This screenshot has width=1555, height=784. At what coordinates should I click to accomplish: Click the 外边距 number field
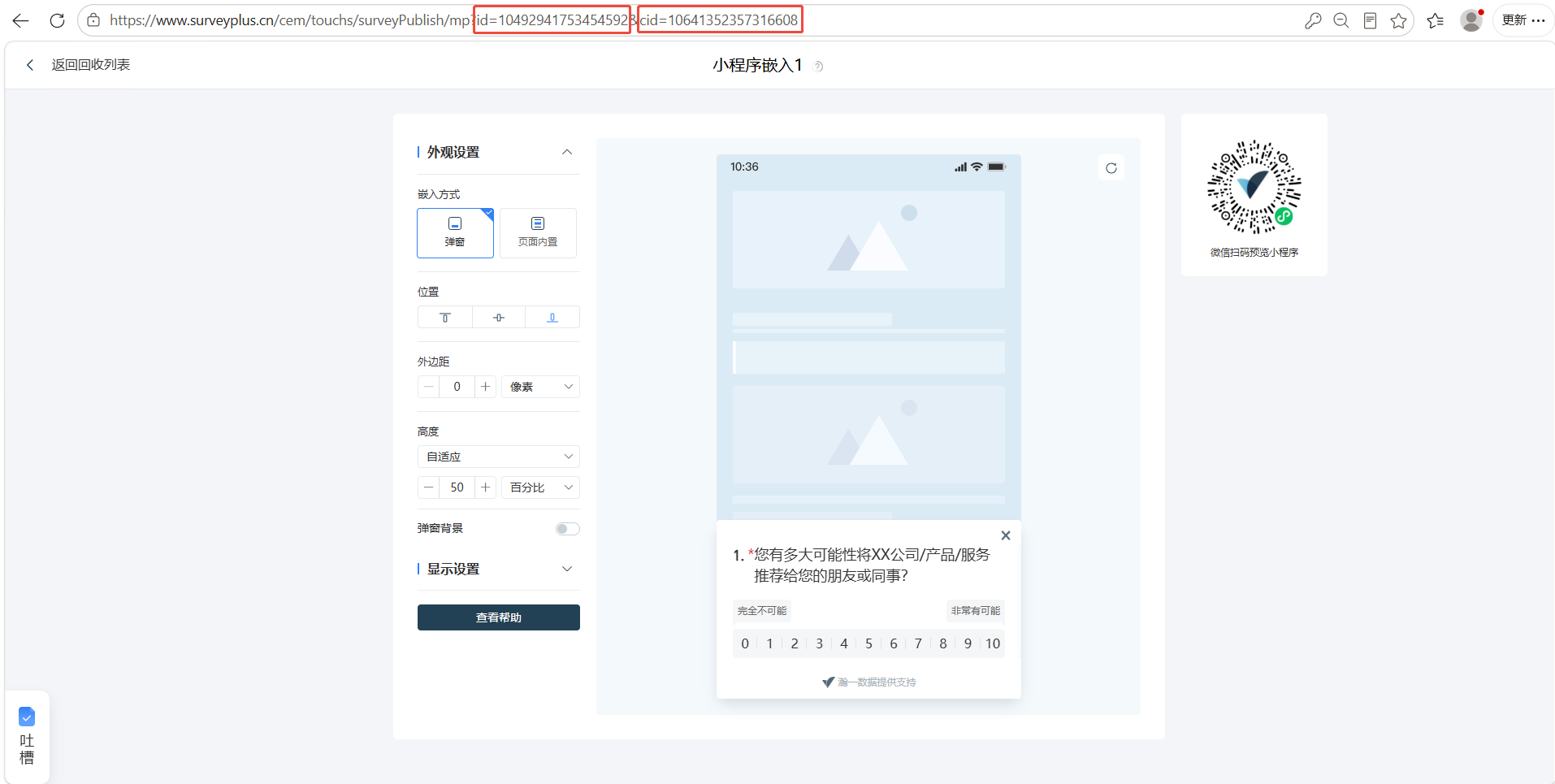(457, 387)
